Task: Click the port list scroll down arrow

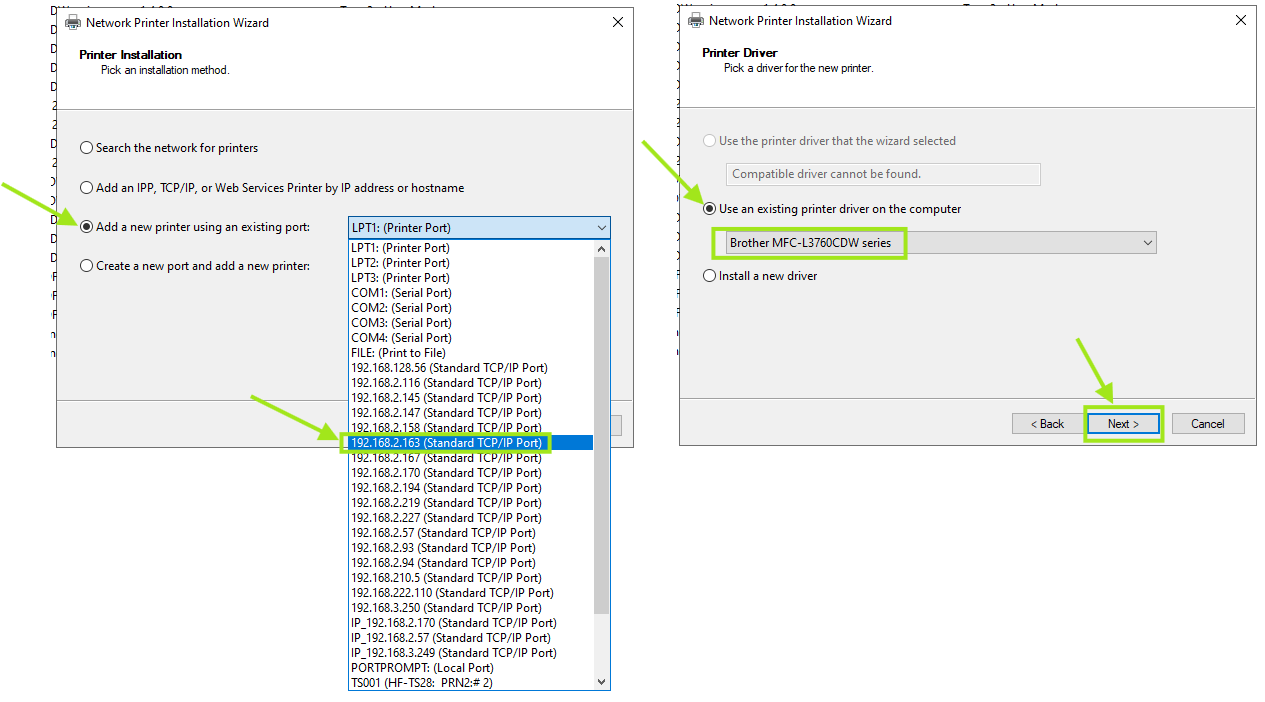Action: click(x=601, y=682)
